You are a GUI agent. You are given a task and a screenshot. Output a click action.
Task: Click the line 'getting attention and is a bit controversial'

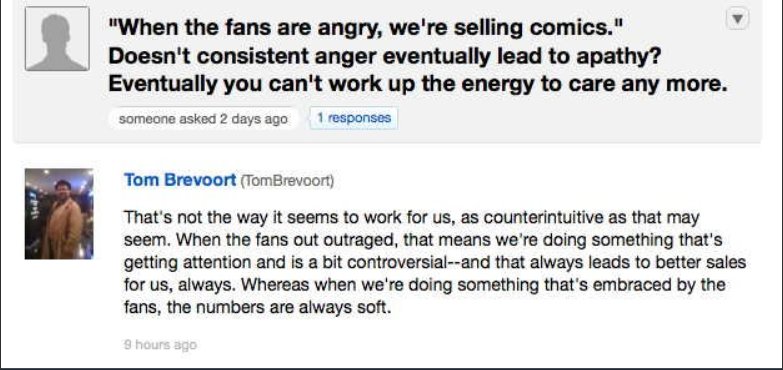(434, 263)
